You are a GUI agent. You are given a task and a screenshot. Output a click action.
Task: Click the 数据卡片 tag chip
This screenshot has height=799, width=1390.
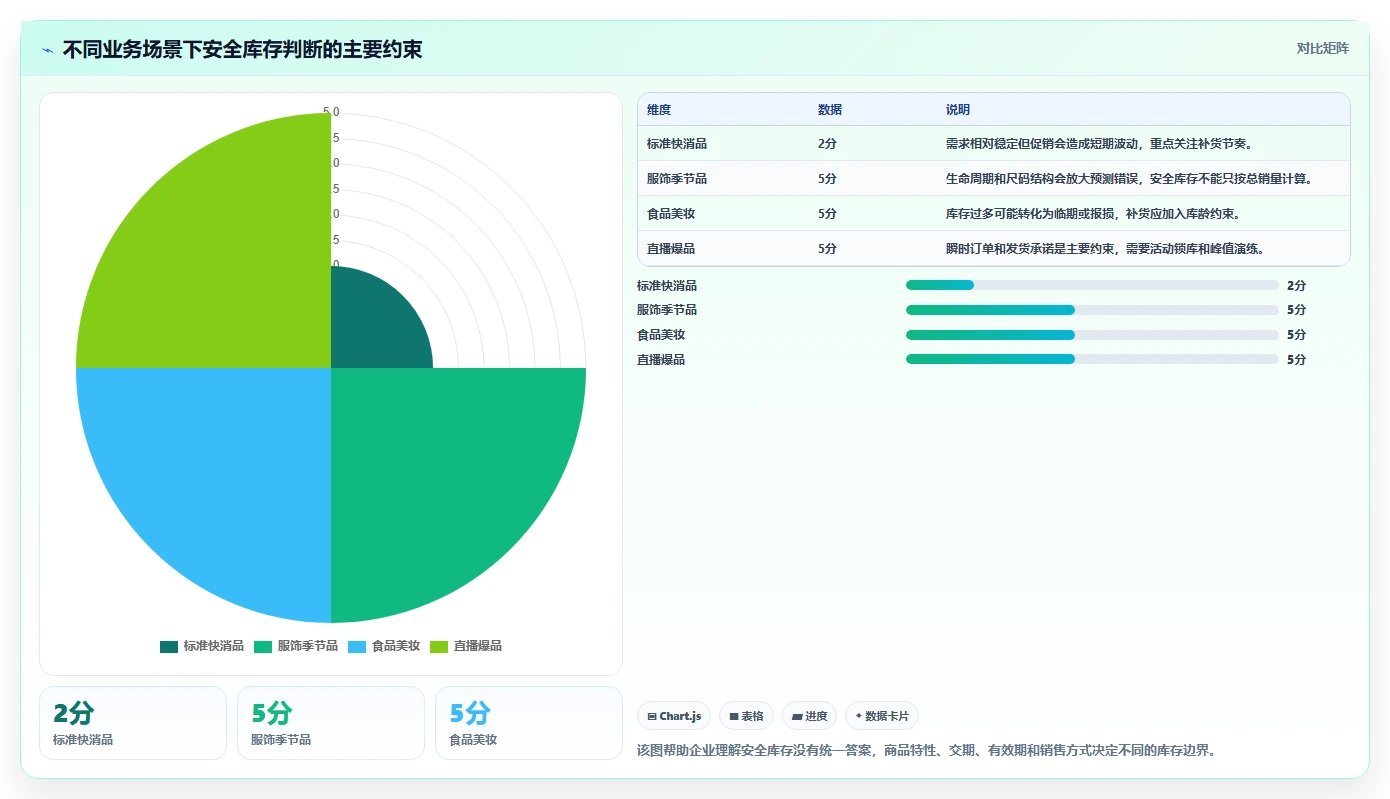(x=882, y=716)
